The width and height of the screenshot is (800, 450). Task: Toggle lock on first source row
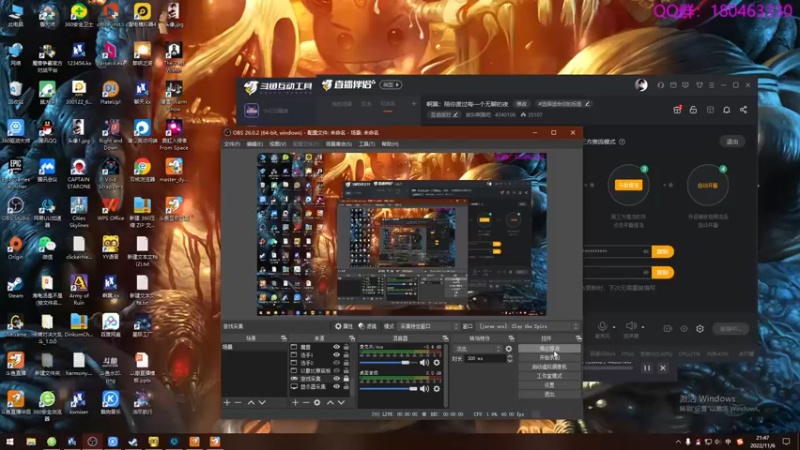[346, 347]
